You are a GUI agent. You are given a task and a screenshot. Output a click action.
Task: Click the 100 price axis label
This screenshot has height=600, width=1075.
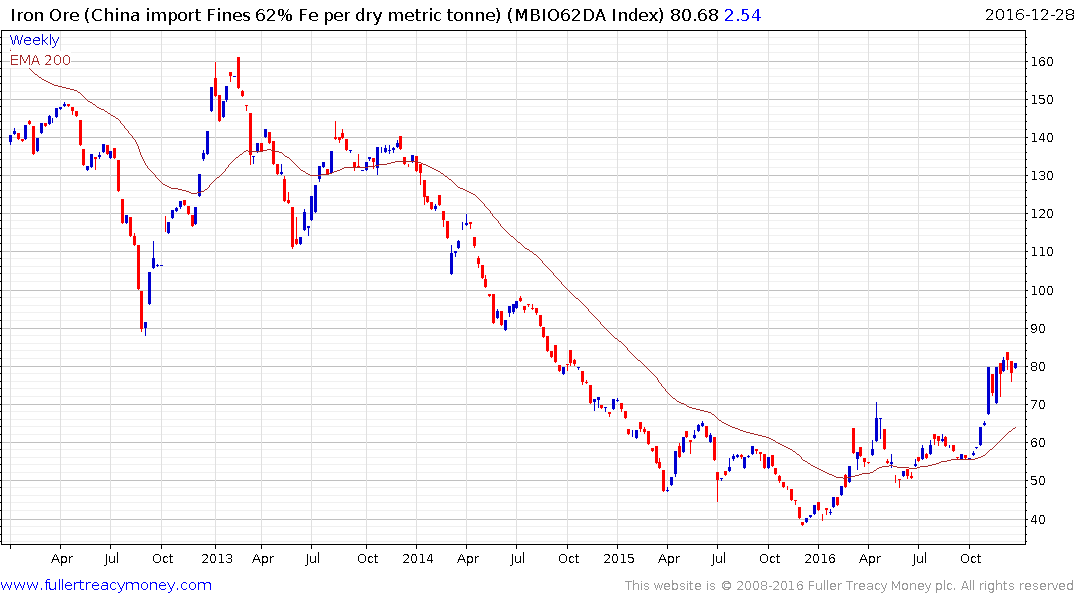1042,291
